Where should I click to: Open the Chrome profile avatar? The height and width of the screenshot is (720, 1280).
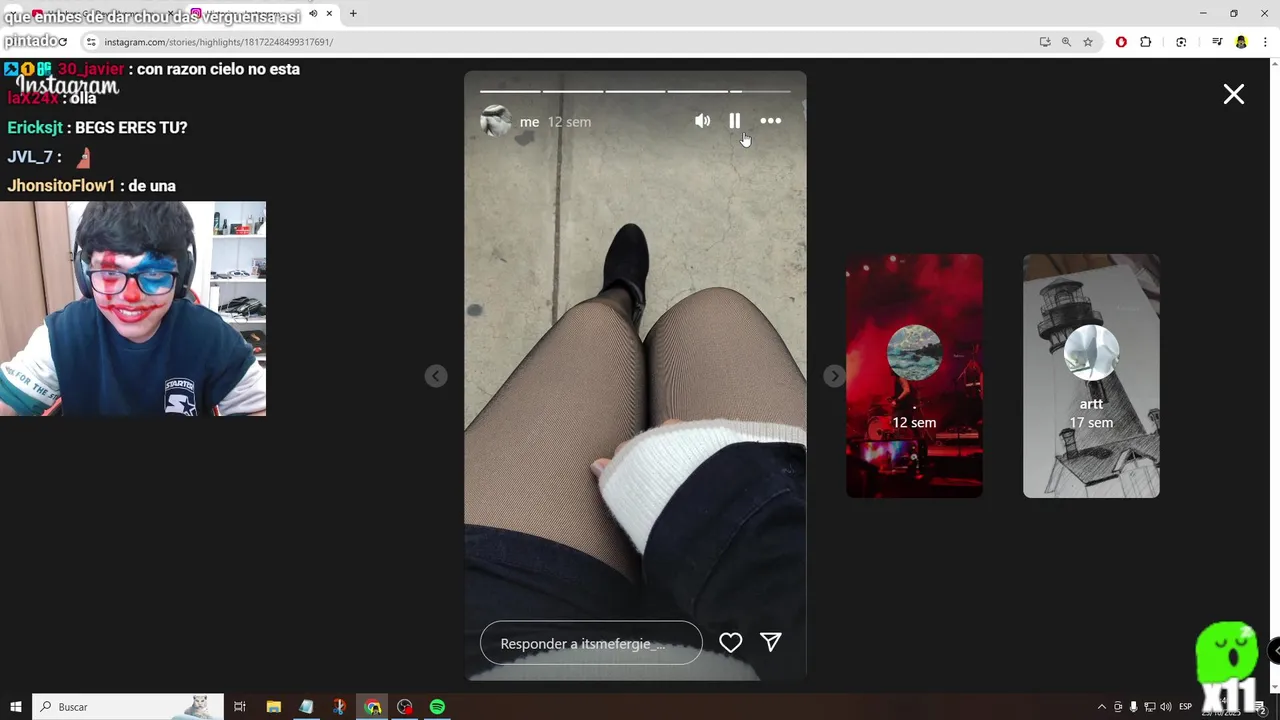click(x=1241, y=42)
